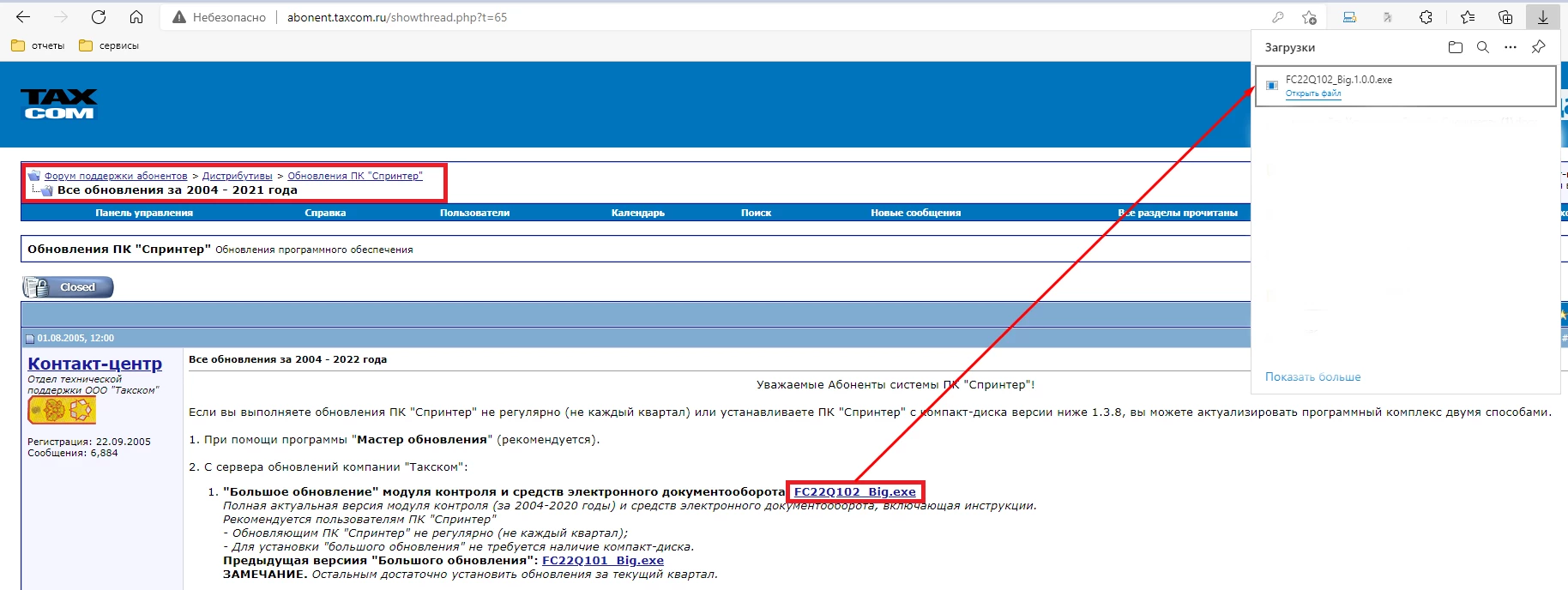Image resolution: width=1568 pixels, height=590 pixels.
Task: Open Collections icon in toolbar
Action: coord(1505,17)
